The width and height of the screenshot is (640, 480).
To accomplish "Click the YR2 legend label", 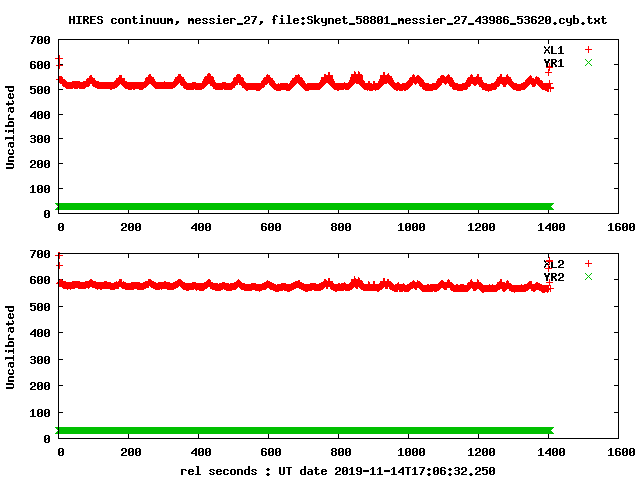I will click(553, 277).
